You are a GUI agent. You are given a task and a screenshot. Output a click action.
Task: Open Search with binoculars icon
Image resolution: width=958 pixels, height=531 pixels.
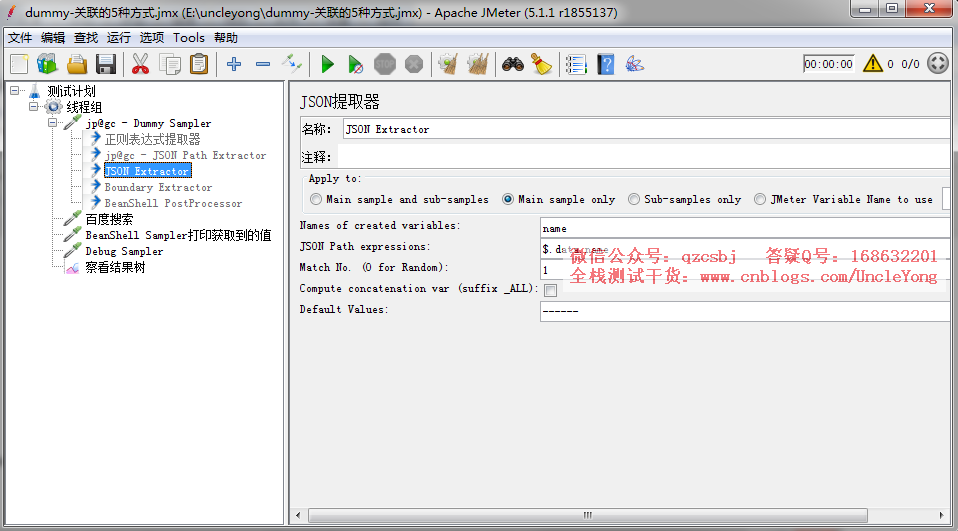click(x=513, y=64)
